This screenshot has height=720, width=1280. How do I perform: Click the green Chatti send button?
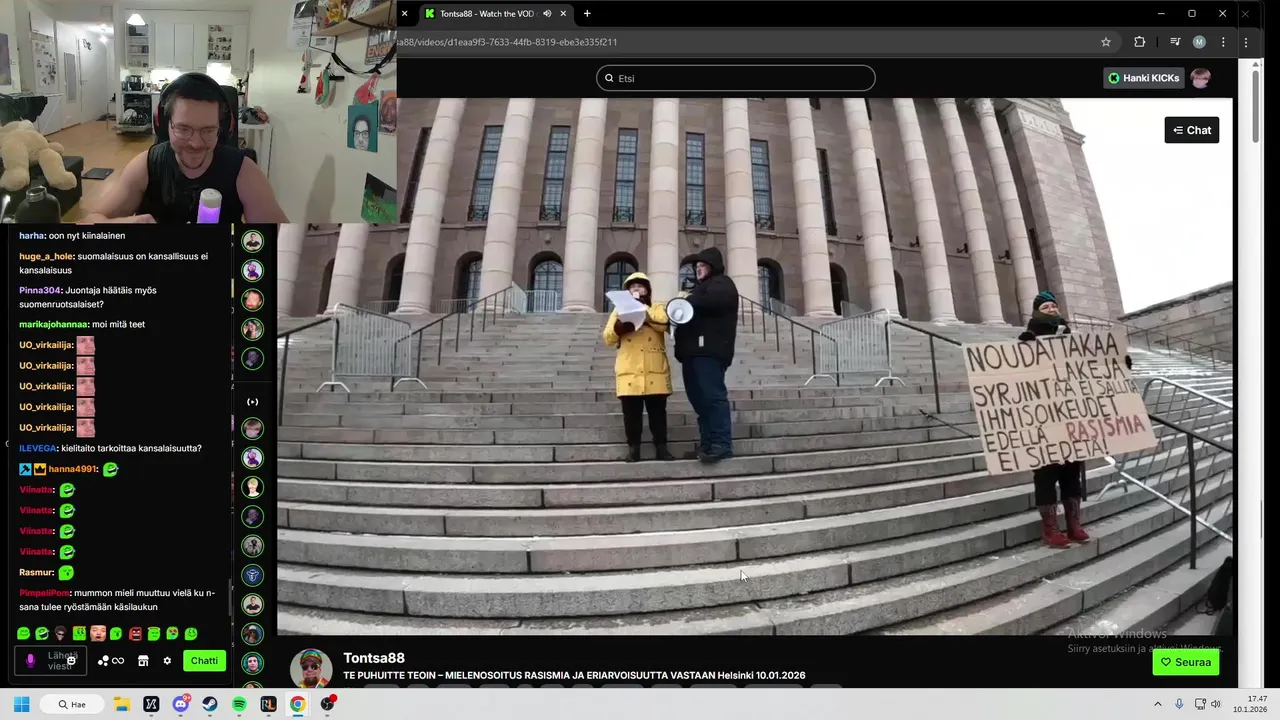204,661
